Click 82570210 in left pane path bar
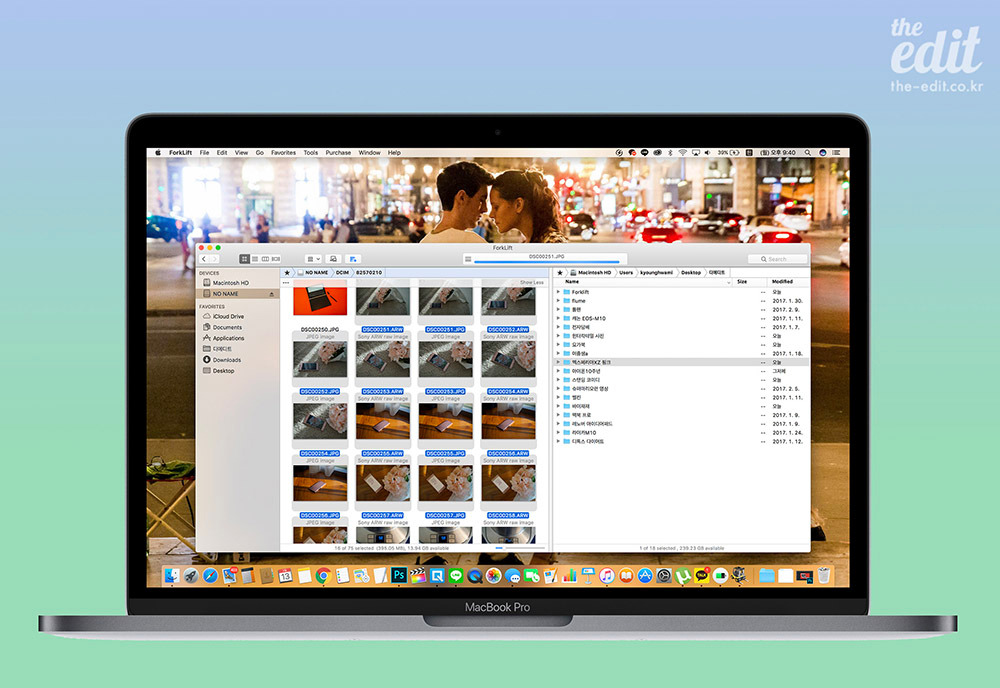Image resolution: width=1000 pixels, height=688 pixels. [x=369, y=272]
